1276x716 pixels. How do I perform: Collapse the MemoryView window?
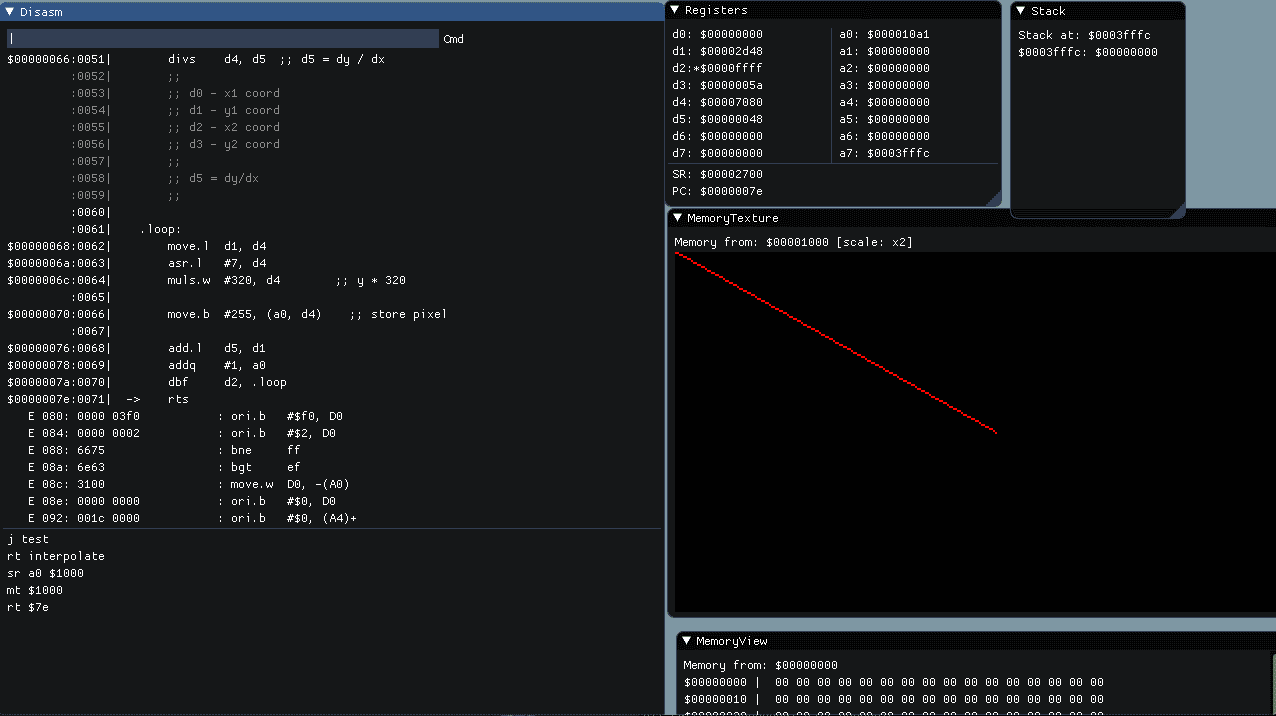coord(686,641)
